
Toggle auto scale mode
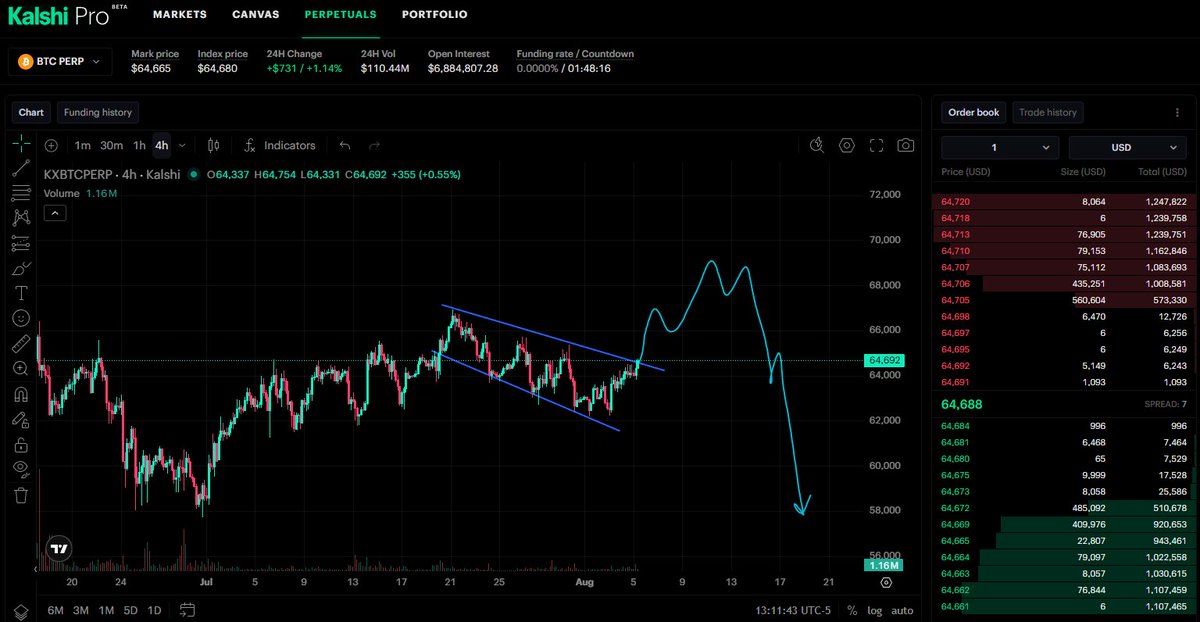click(x=902, y=610)
